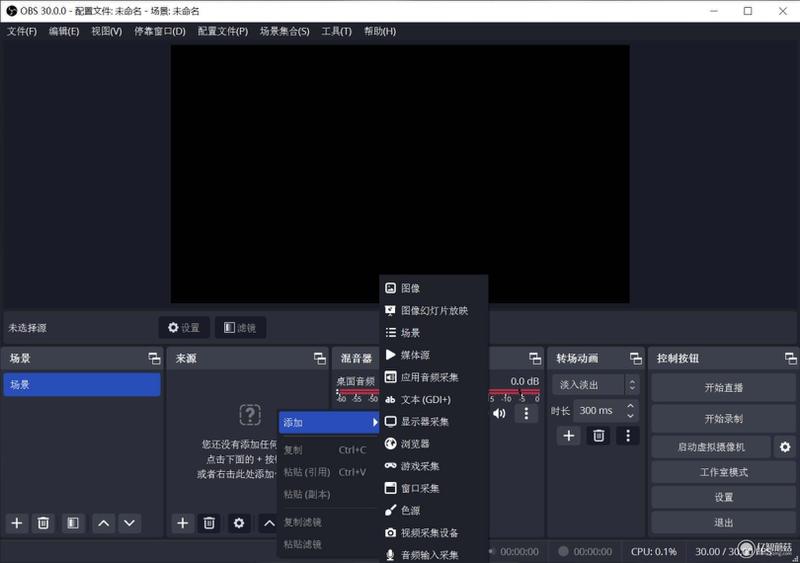The image size is (800, 563).
Task: Pop out the 场景 dock panel
Action: [154, 358]
